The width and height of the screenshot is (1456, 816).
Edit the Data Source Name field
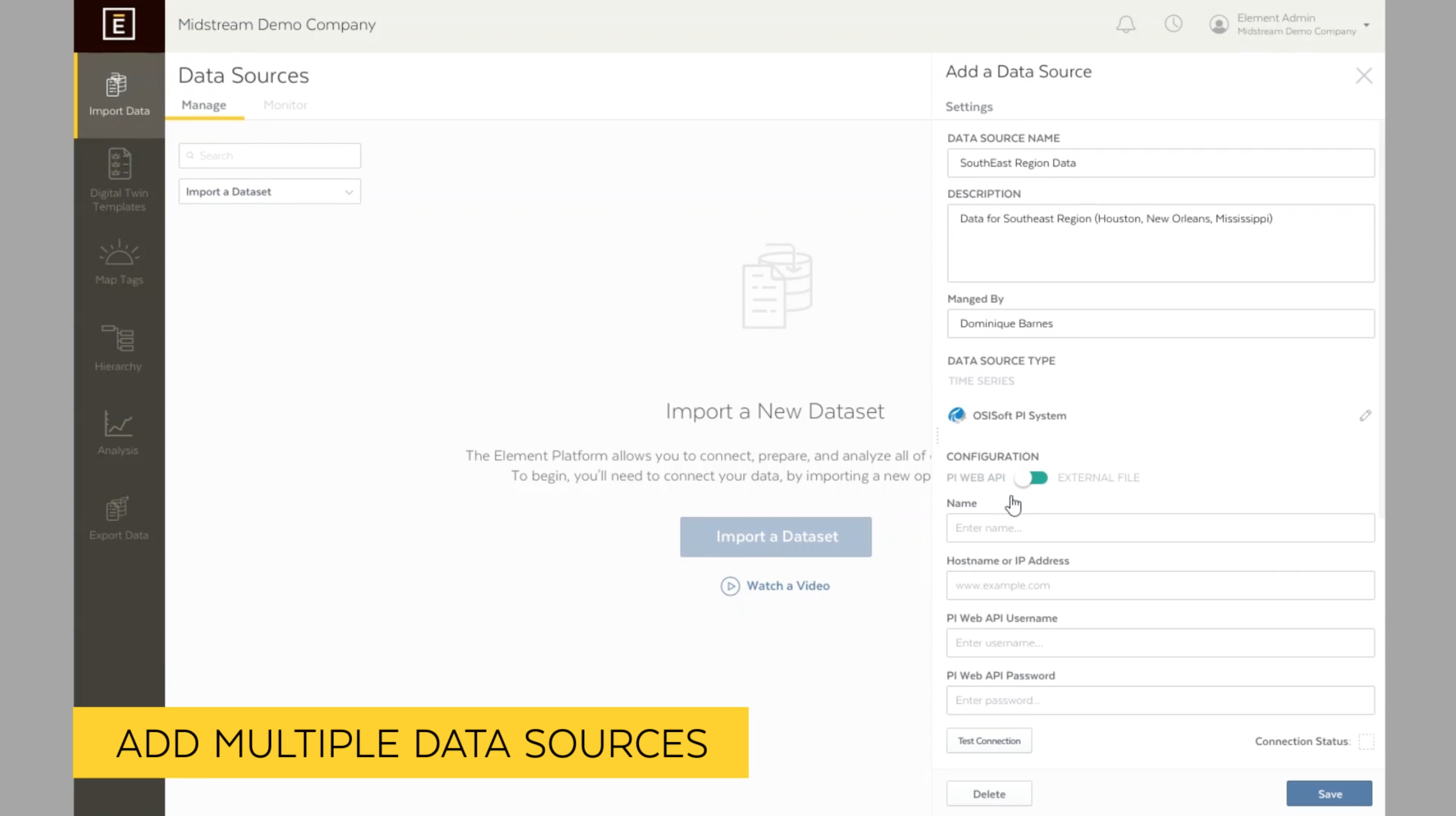point(1161,163)
